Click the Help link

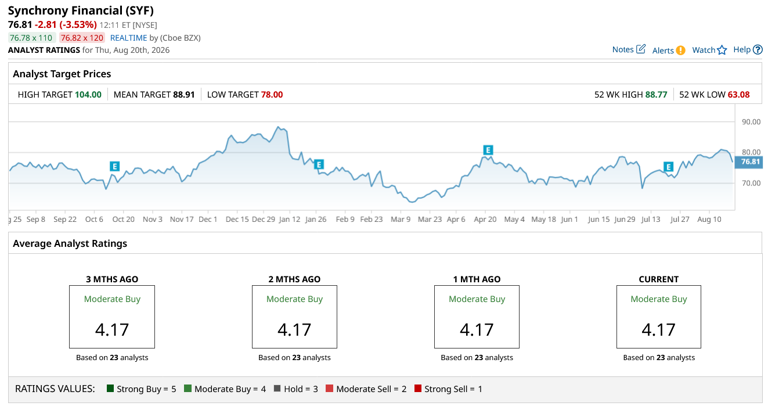pyautogui.click(x=742, y=49)
